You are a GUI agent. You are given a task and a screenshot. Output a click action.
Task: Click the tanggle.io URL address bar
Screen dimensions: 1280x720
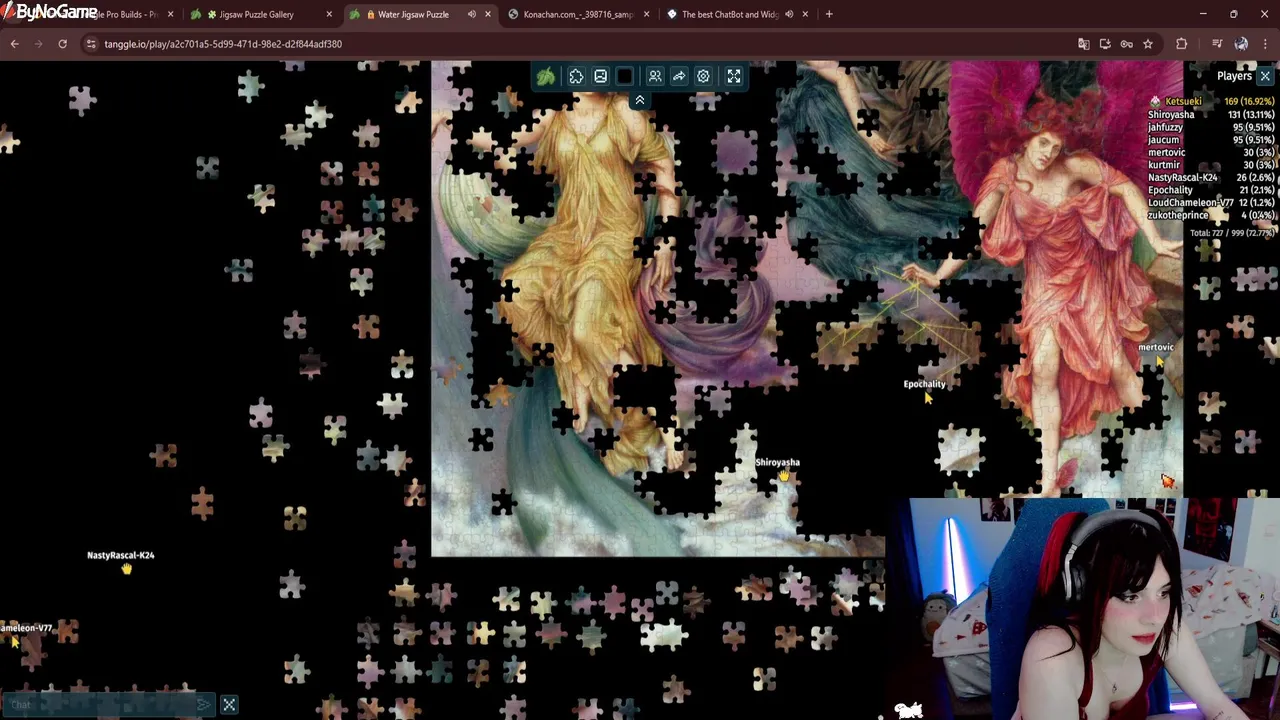point(223,44)
